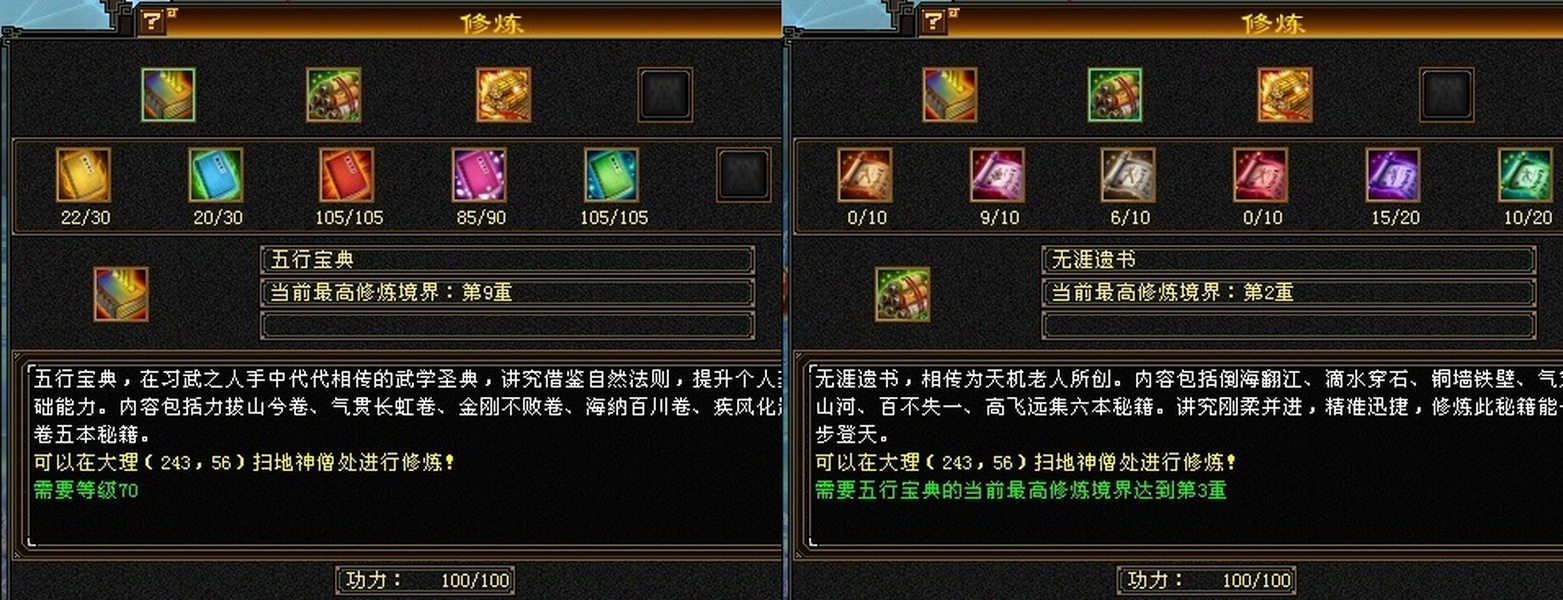Pick the magenta book showing 85/90

point(479,175)
